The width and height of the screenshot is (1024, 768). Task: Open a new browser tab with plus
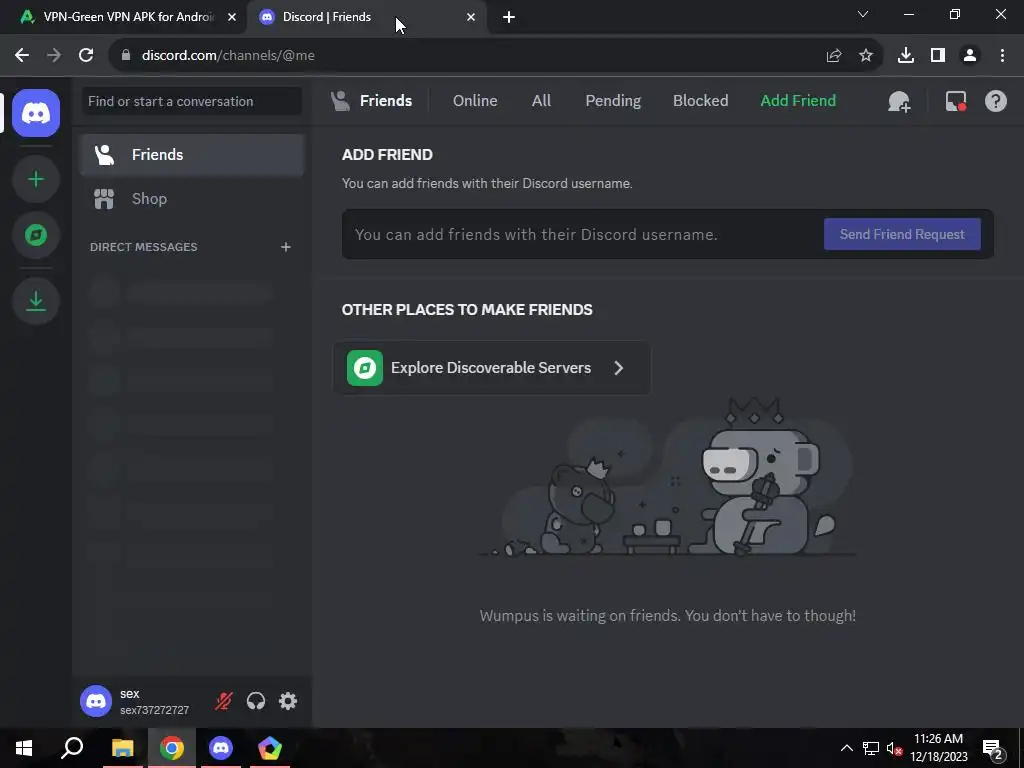coord(509,17)
